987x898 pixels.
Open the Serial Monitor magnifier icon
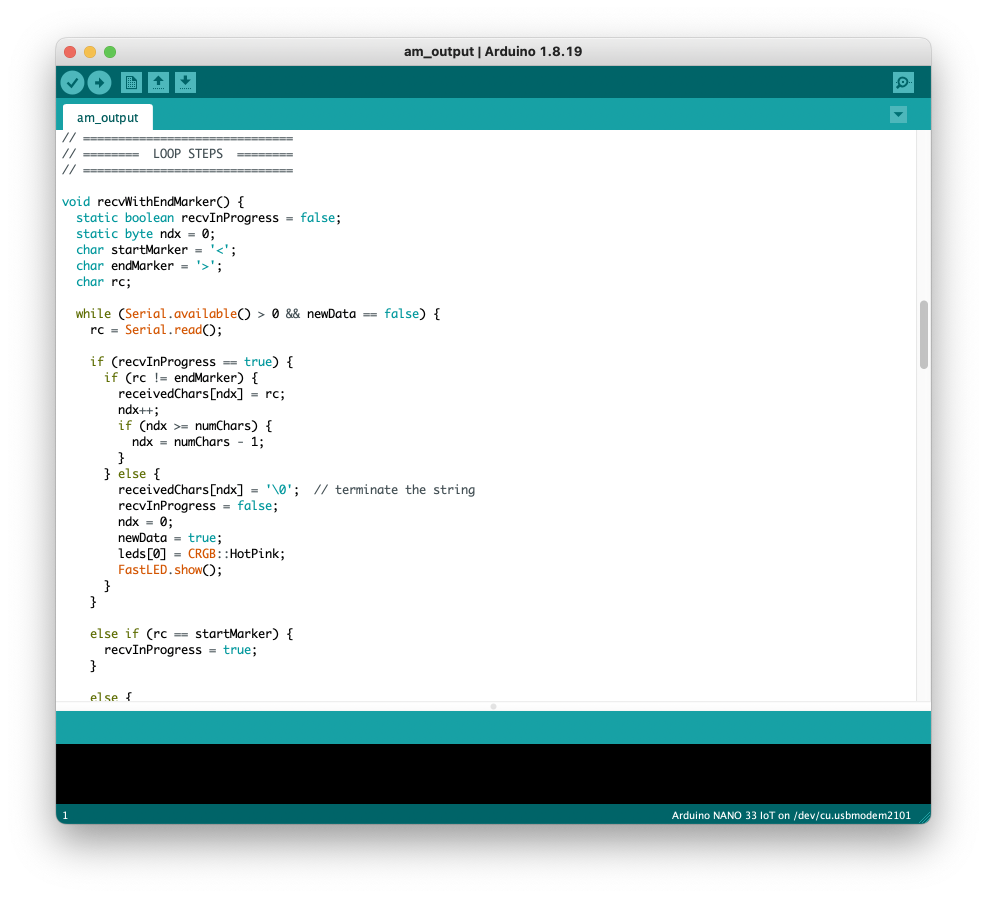tap(902, 83)
